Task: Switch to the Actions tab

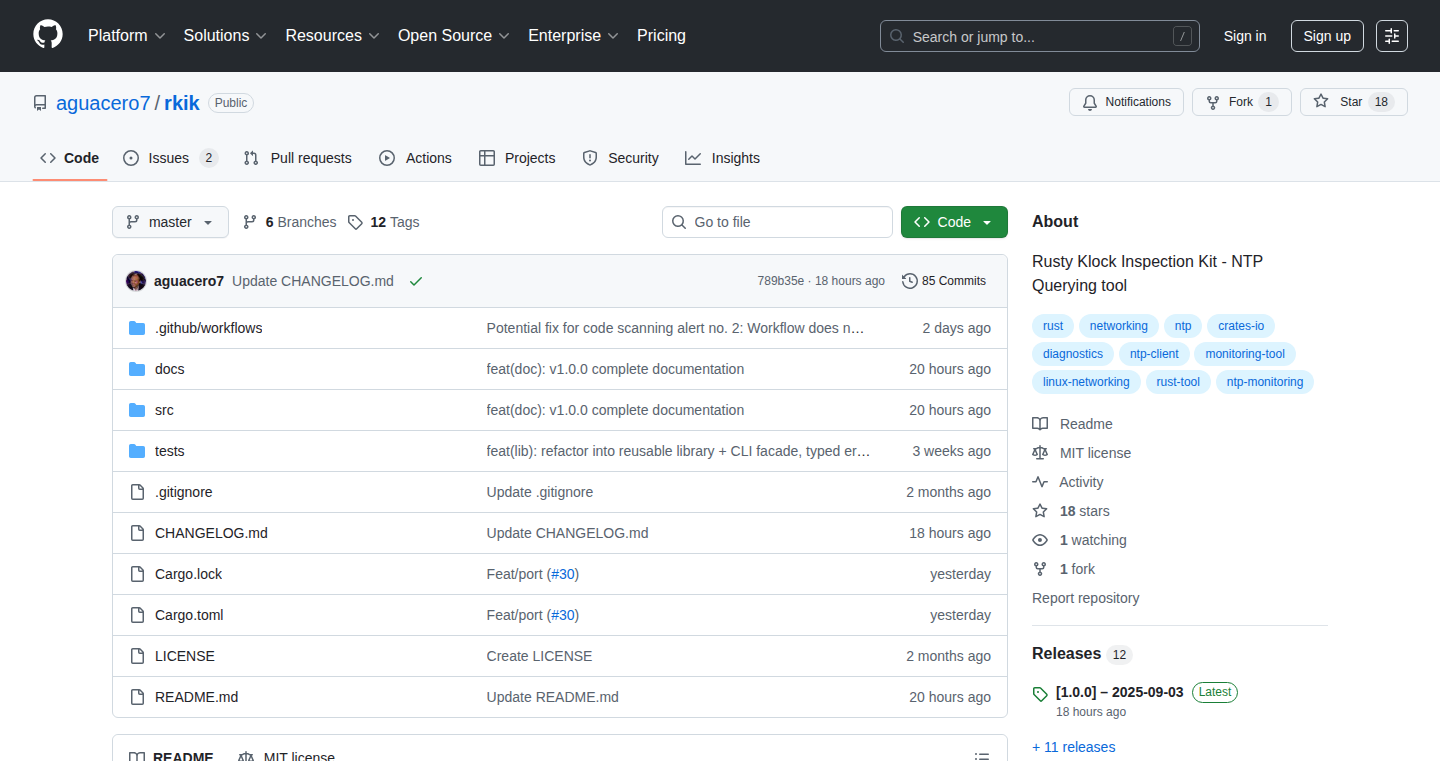Action: click(415, 158)
